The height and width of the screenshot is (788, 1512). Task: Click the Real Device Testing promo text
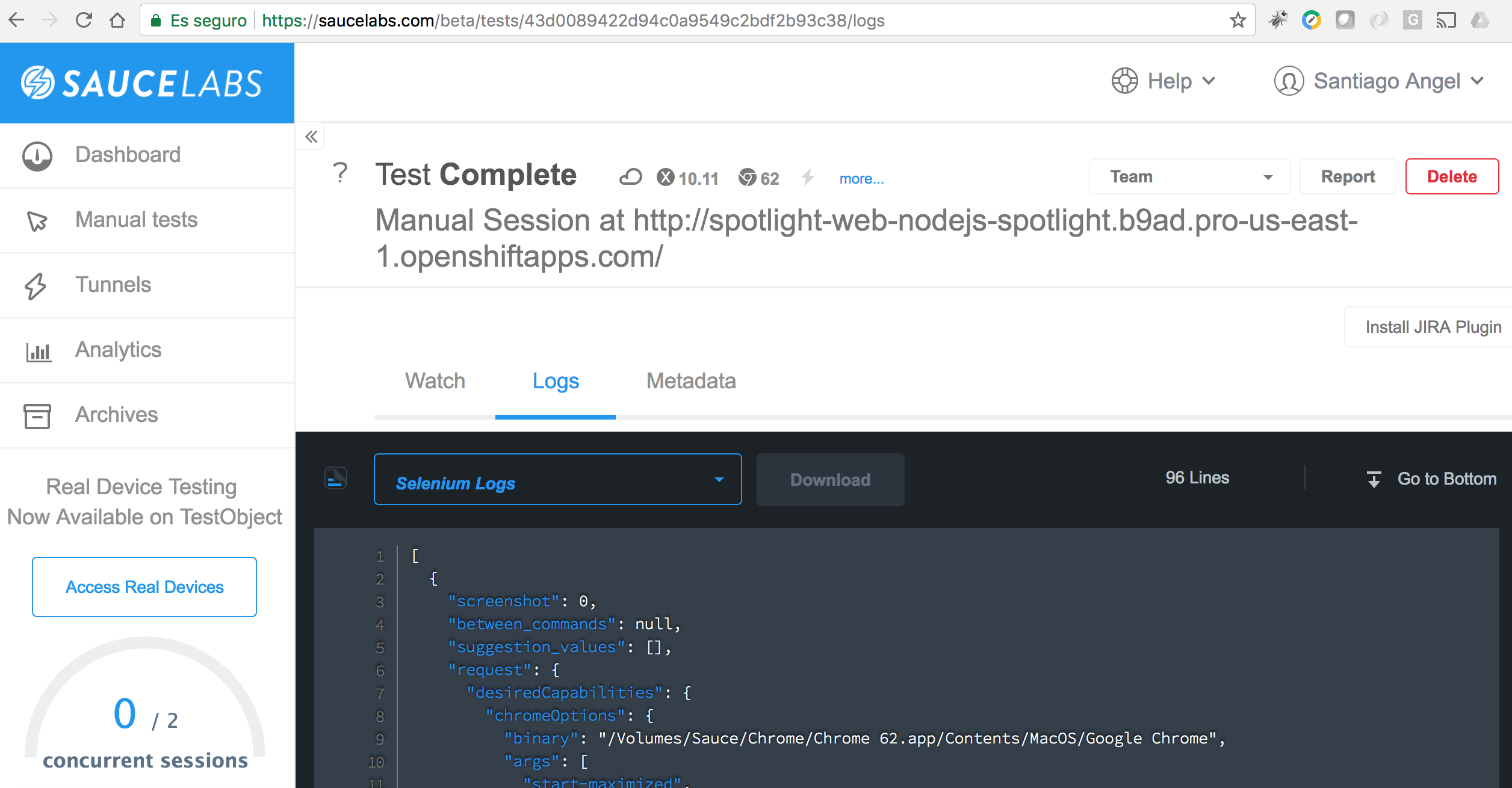[144, 502]
